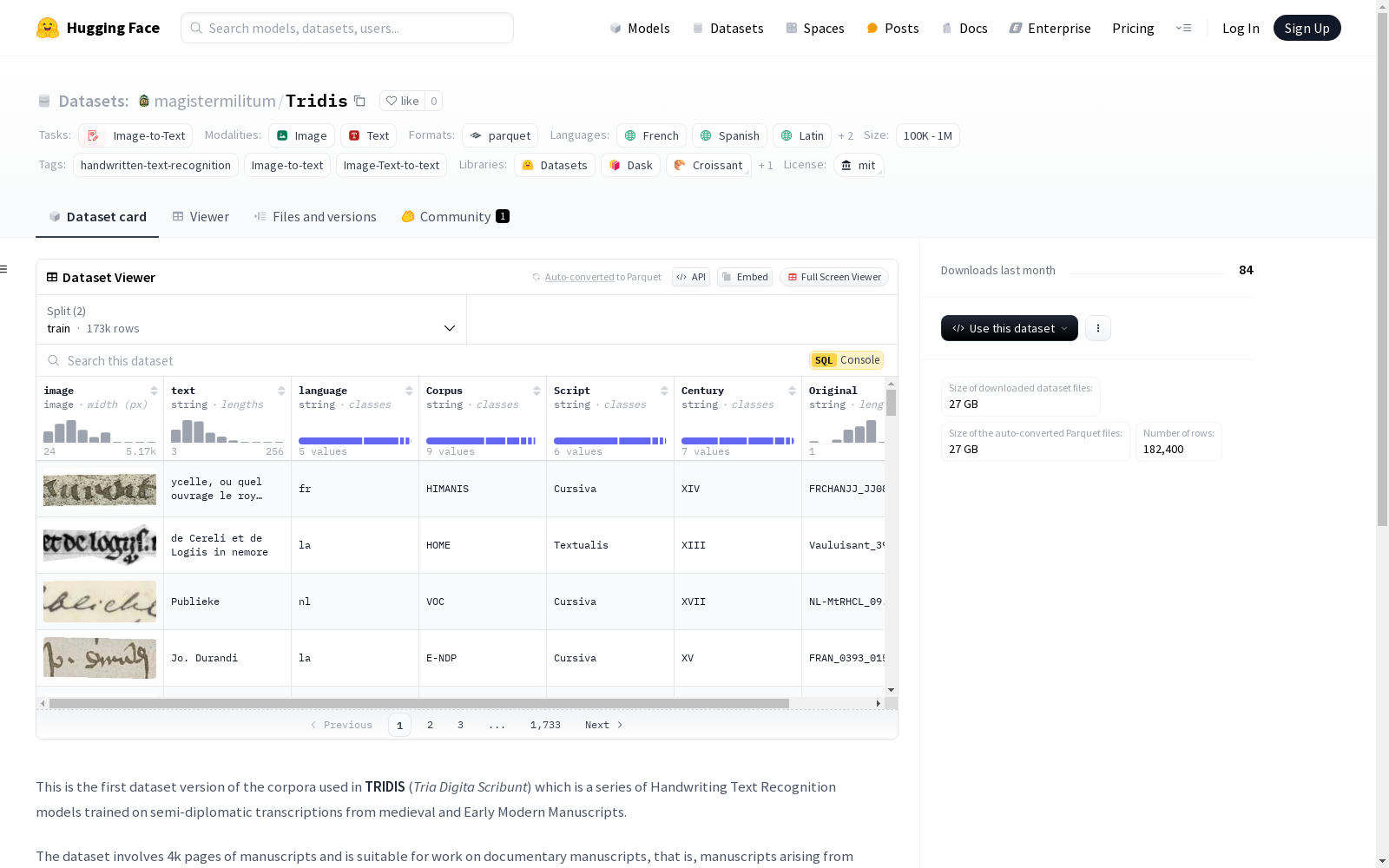
Task: Click the Sign Up button
Action: click(x=1307, y=28)
